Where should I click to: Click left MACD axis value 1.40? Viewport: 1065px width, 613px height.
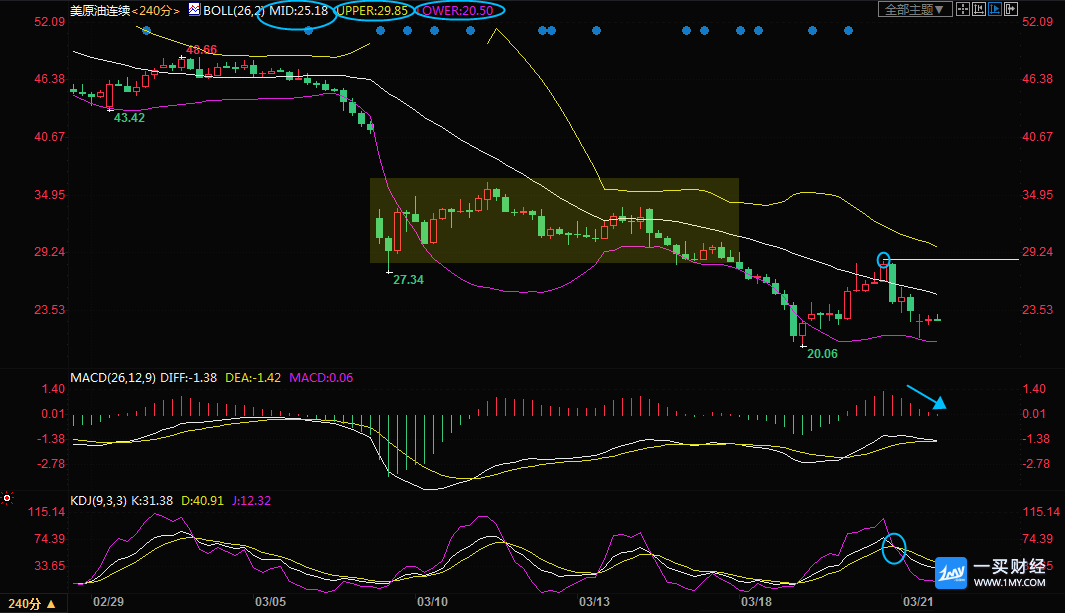tap(54, 389)
